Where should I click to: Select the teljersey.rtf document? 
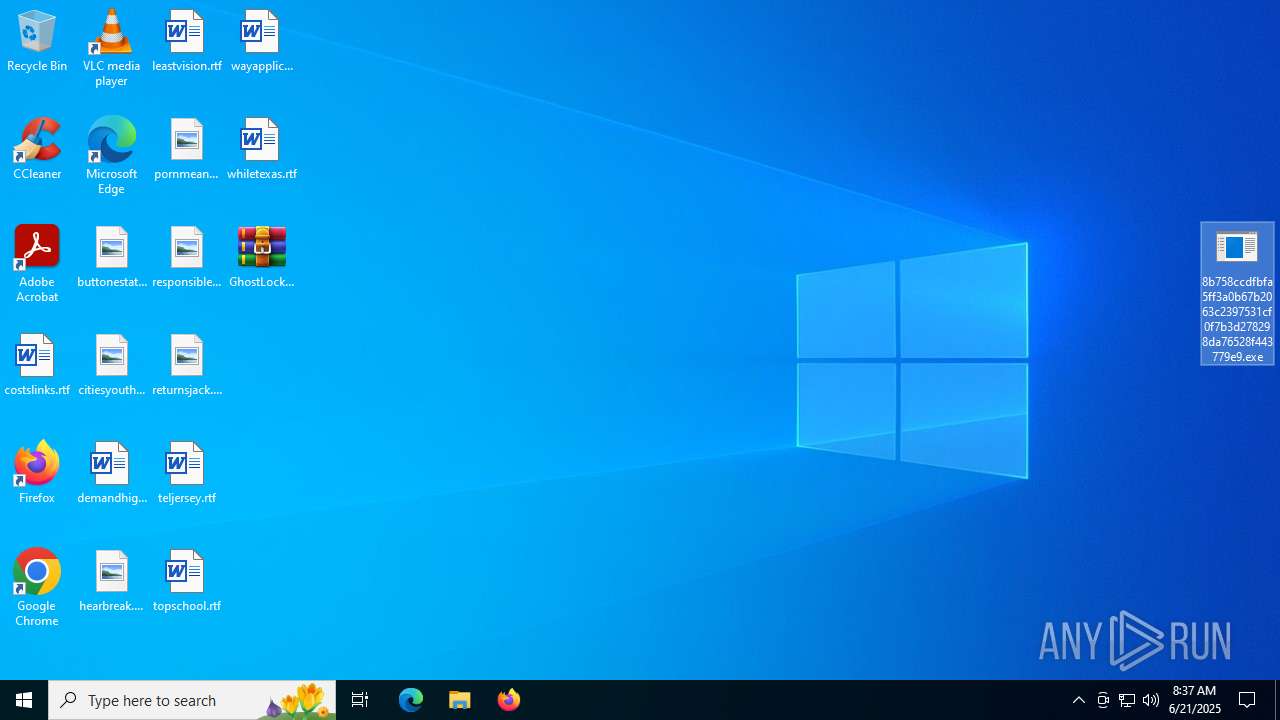point(186,473)
